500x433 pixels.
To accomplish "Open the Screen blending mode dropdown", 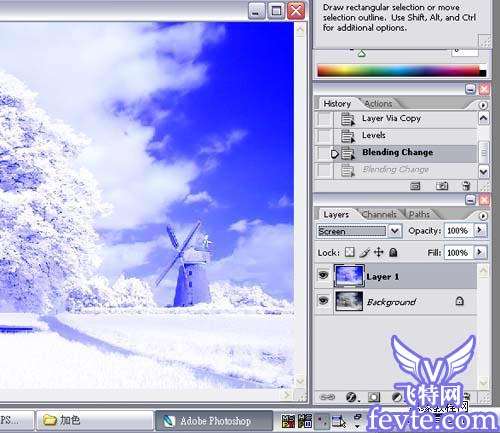I will click(358, 231).
